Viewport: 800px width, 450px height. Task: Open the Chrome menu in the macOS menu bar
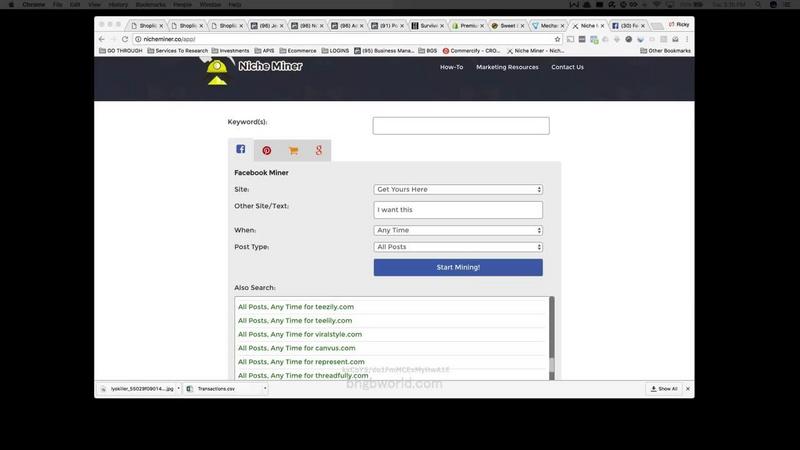34,5
